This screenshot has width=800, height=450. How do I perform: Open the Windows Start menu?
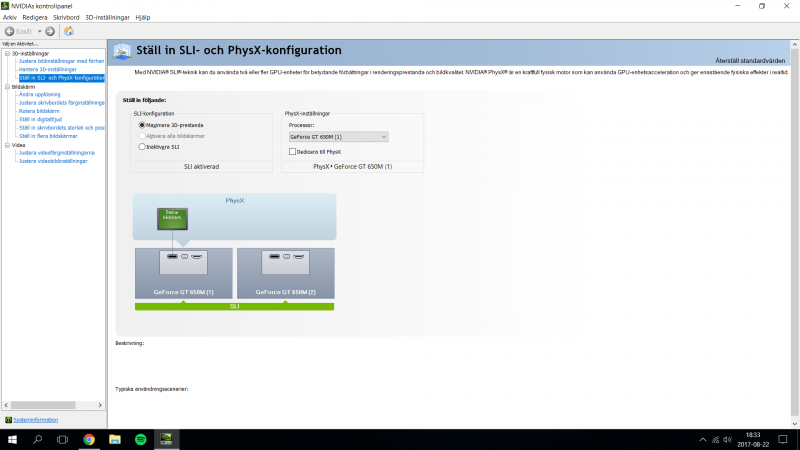point(12,439)
